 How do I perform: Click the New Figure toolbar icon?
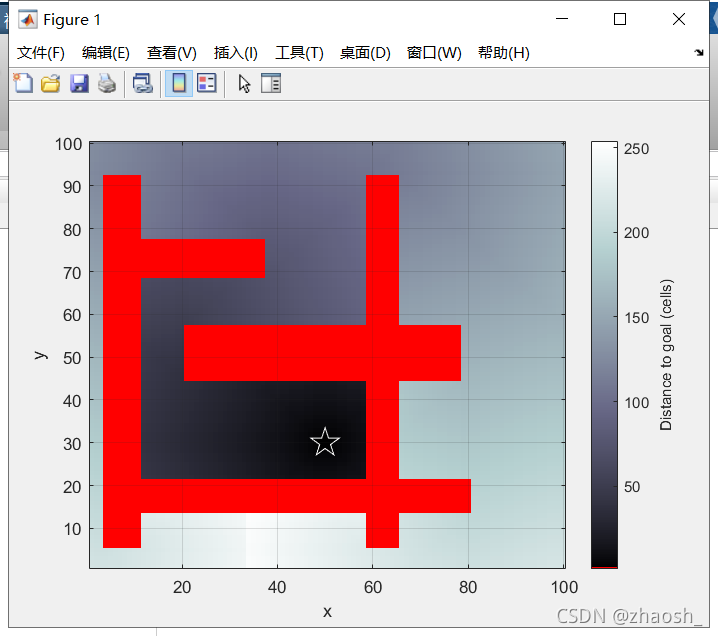23,83
